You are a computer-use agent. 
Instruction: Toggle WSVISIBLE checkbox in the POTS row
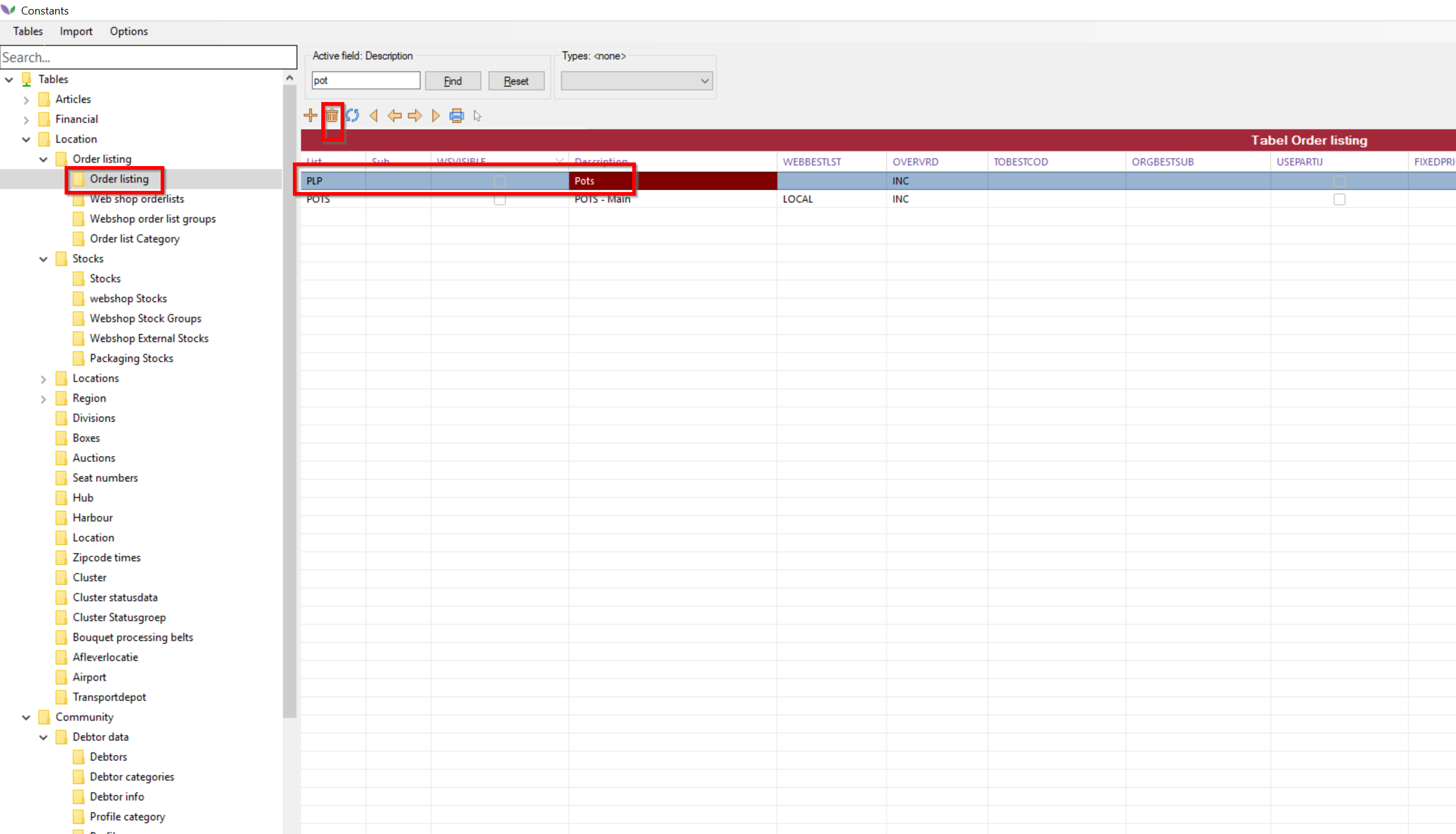point(499,199)
